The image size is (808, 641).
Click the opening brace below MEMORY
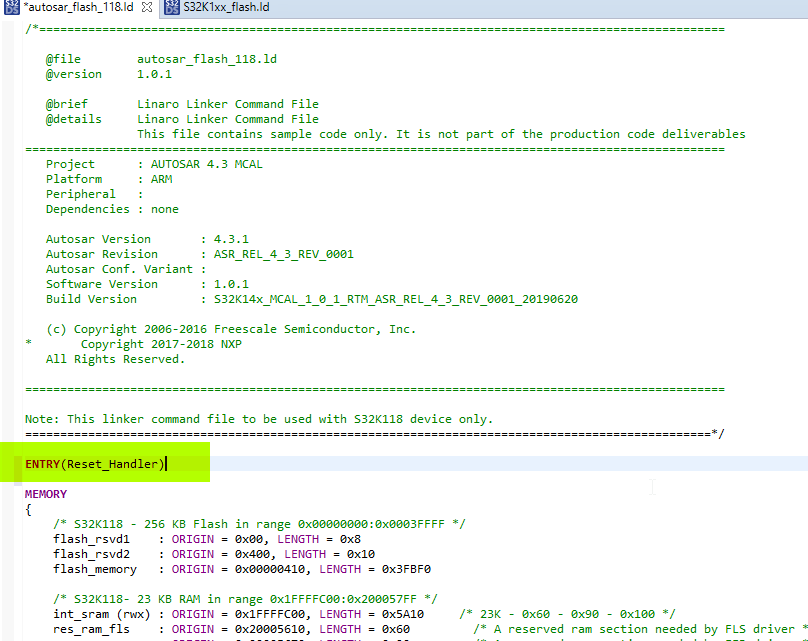pos(28,510)
